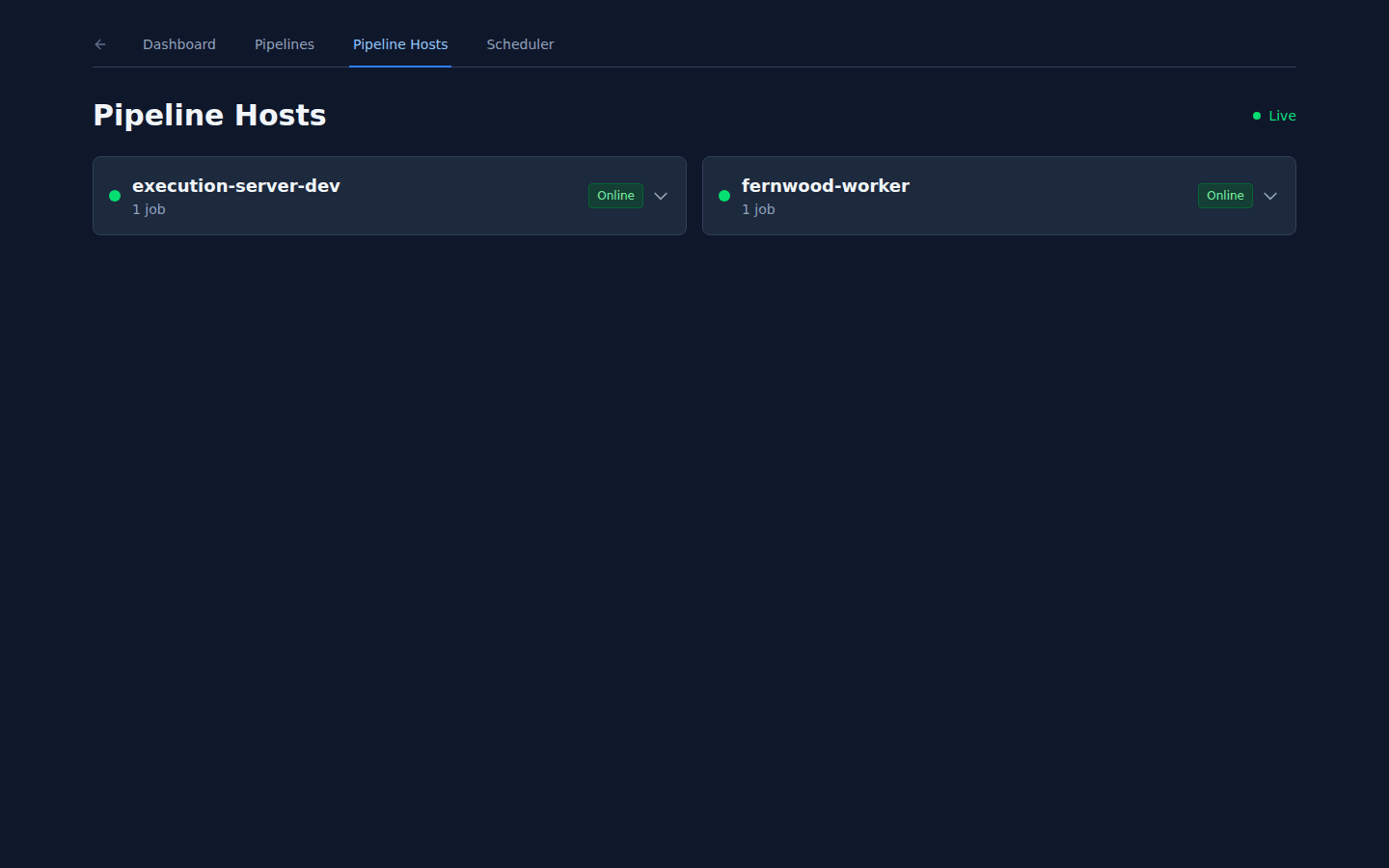
Task: Click the Online badge for execution-server-dev
Action: coord(615,196)
